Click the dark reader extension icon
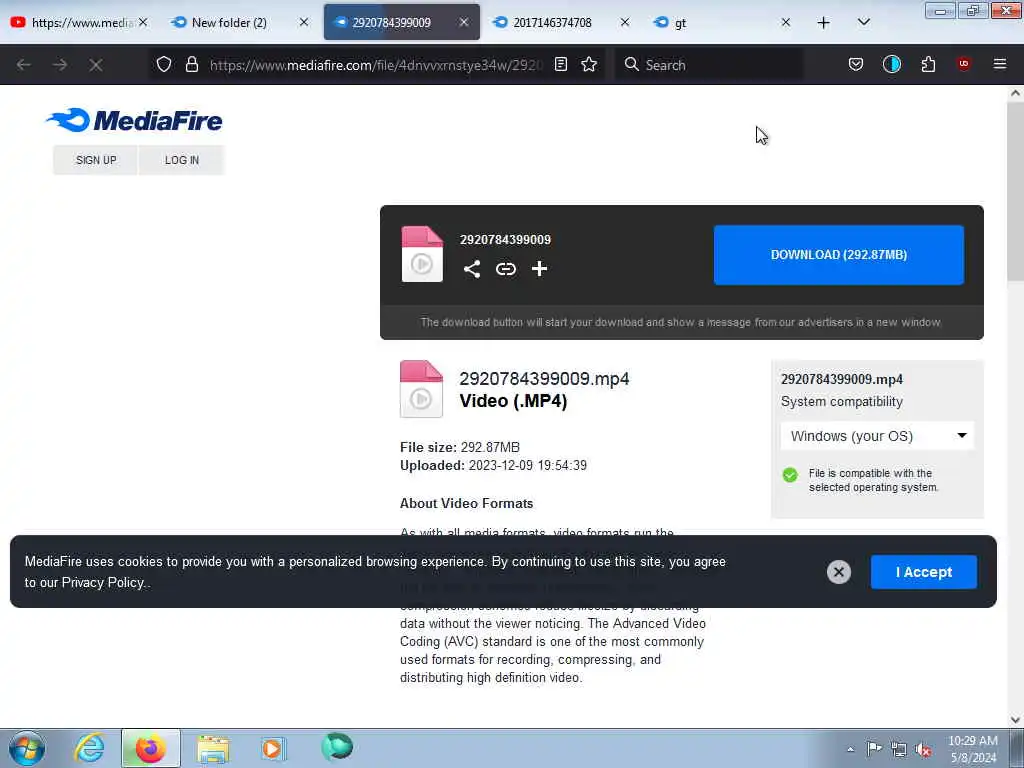The height and width of the screenshot is (768, 1024). pyautogui.click(x=891, y=65)
